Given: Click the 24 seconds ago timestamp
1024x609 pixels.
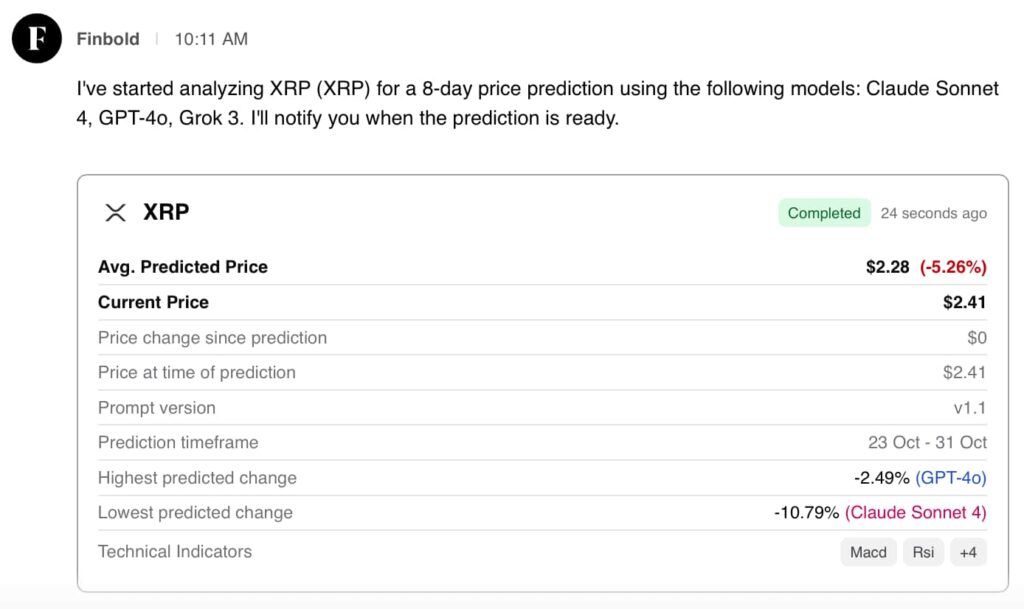Looking at the screenshot, I should point(934,213).
